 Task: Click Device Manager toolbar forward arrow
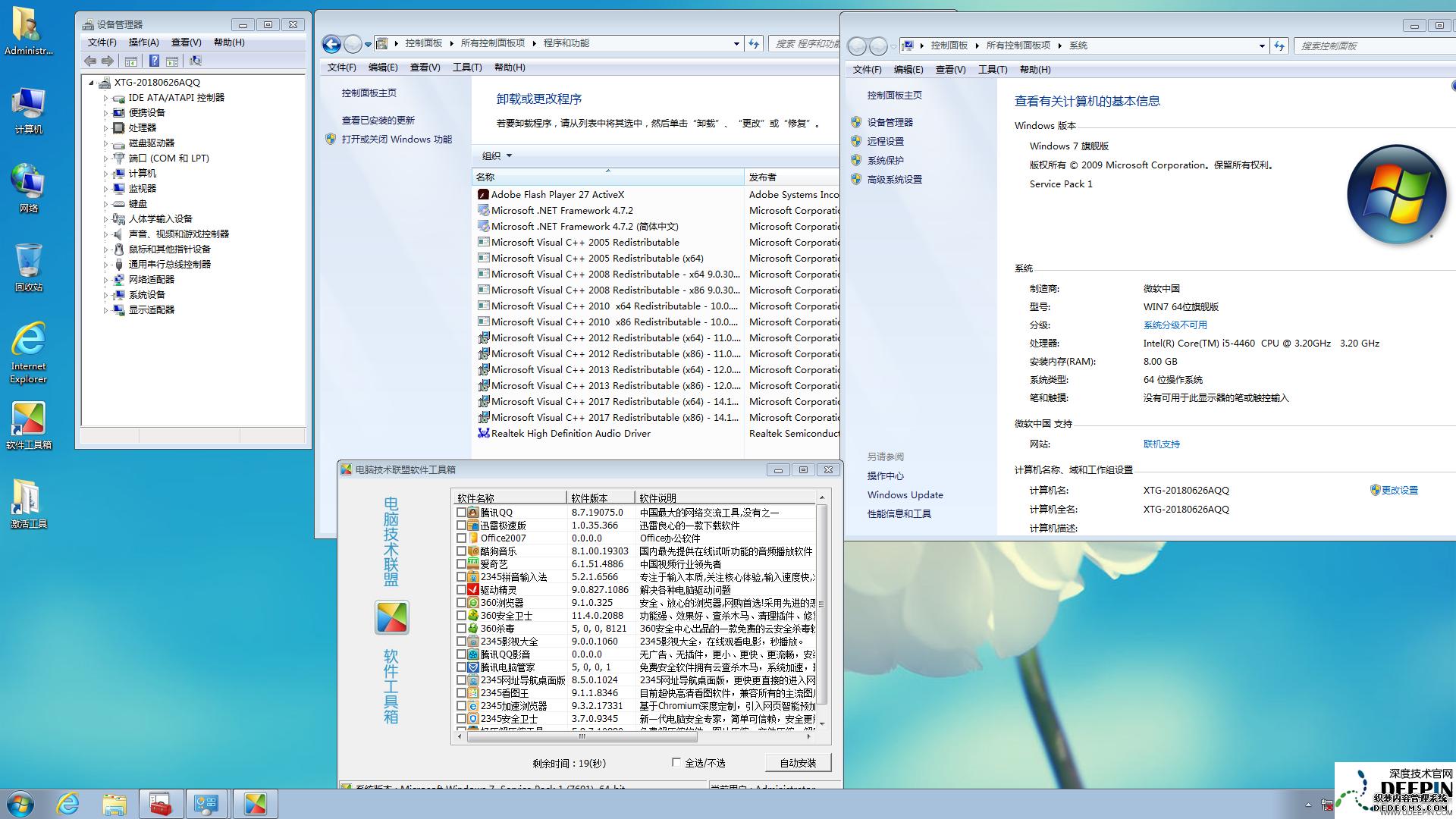[108, 61]
